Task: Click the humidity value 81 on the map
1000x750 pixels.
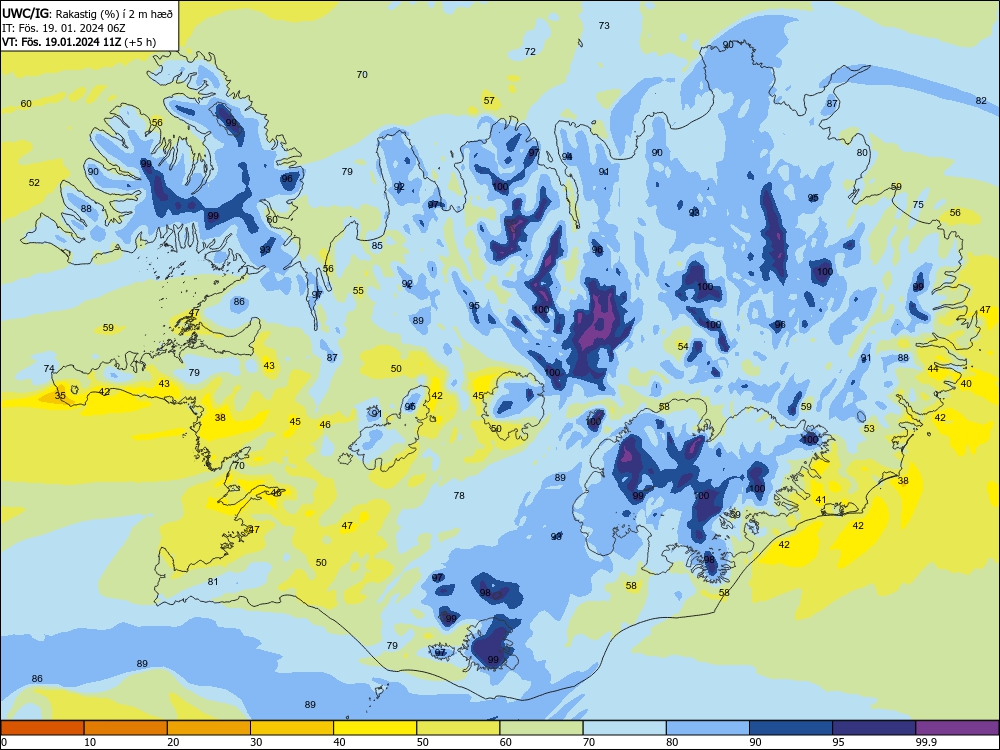Action: coord(213,582)
